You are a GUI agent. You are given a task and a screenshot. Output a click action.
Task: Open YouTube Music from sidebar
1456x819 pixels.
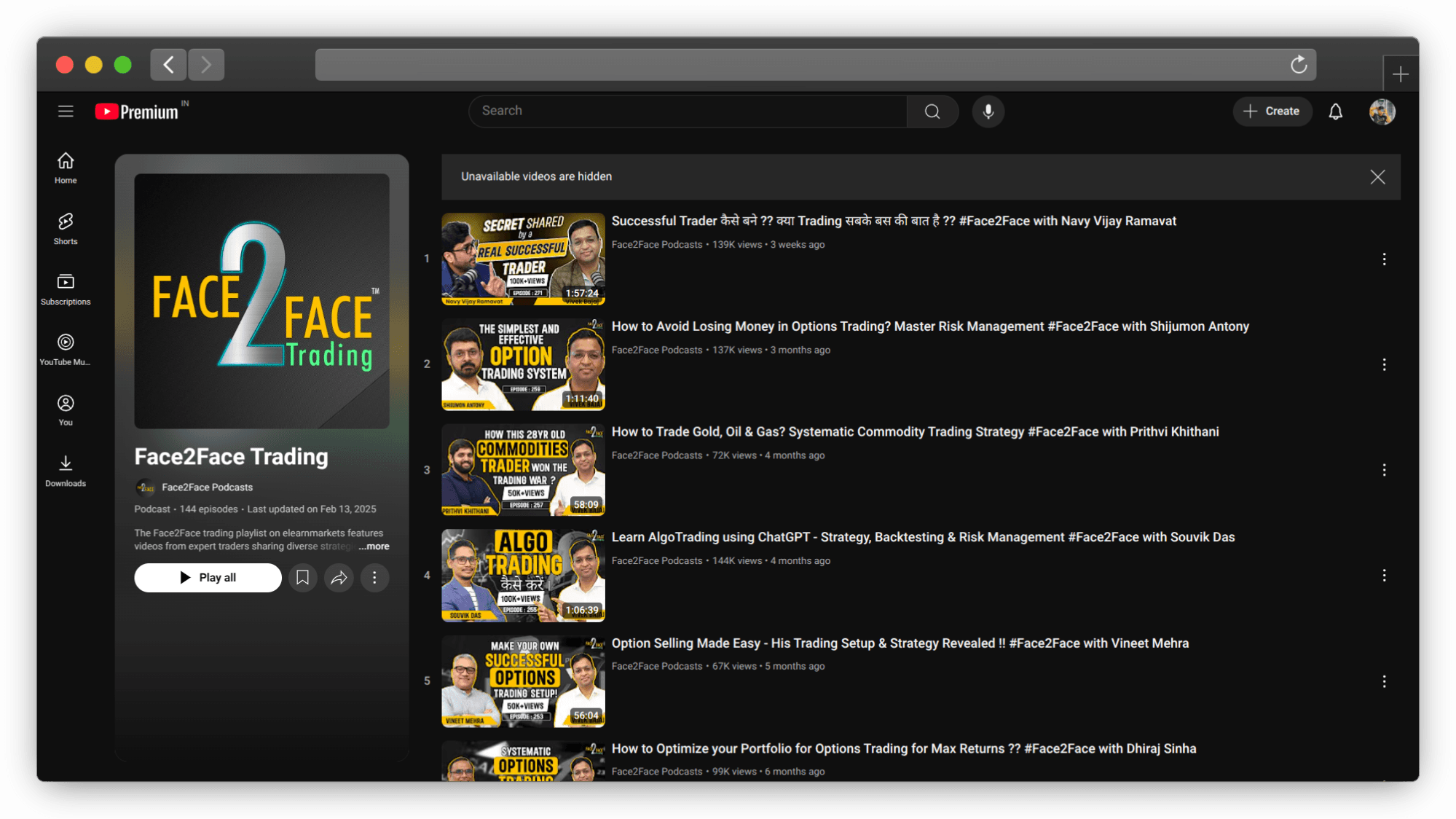pyautogui.click(x=66, y=350)
